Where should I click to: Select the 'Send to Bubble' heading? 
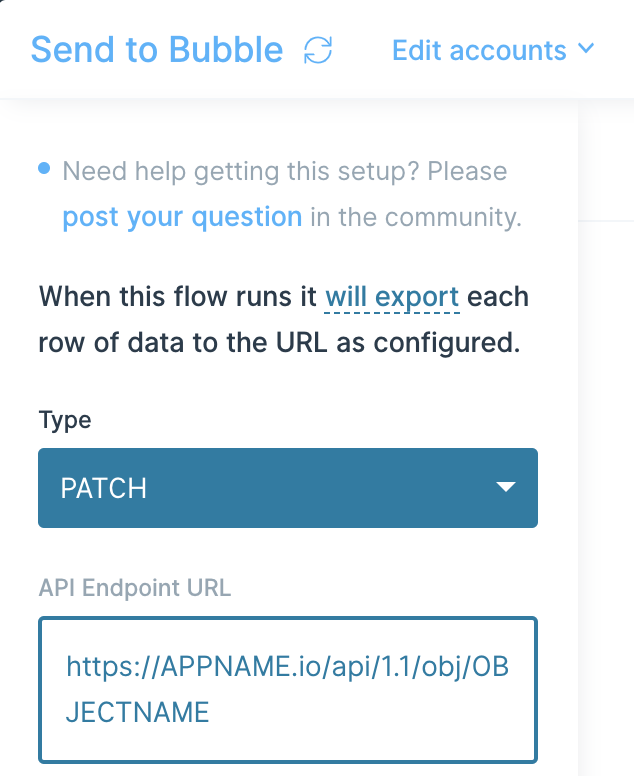coord(157,50)
